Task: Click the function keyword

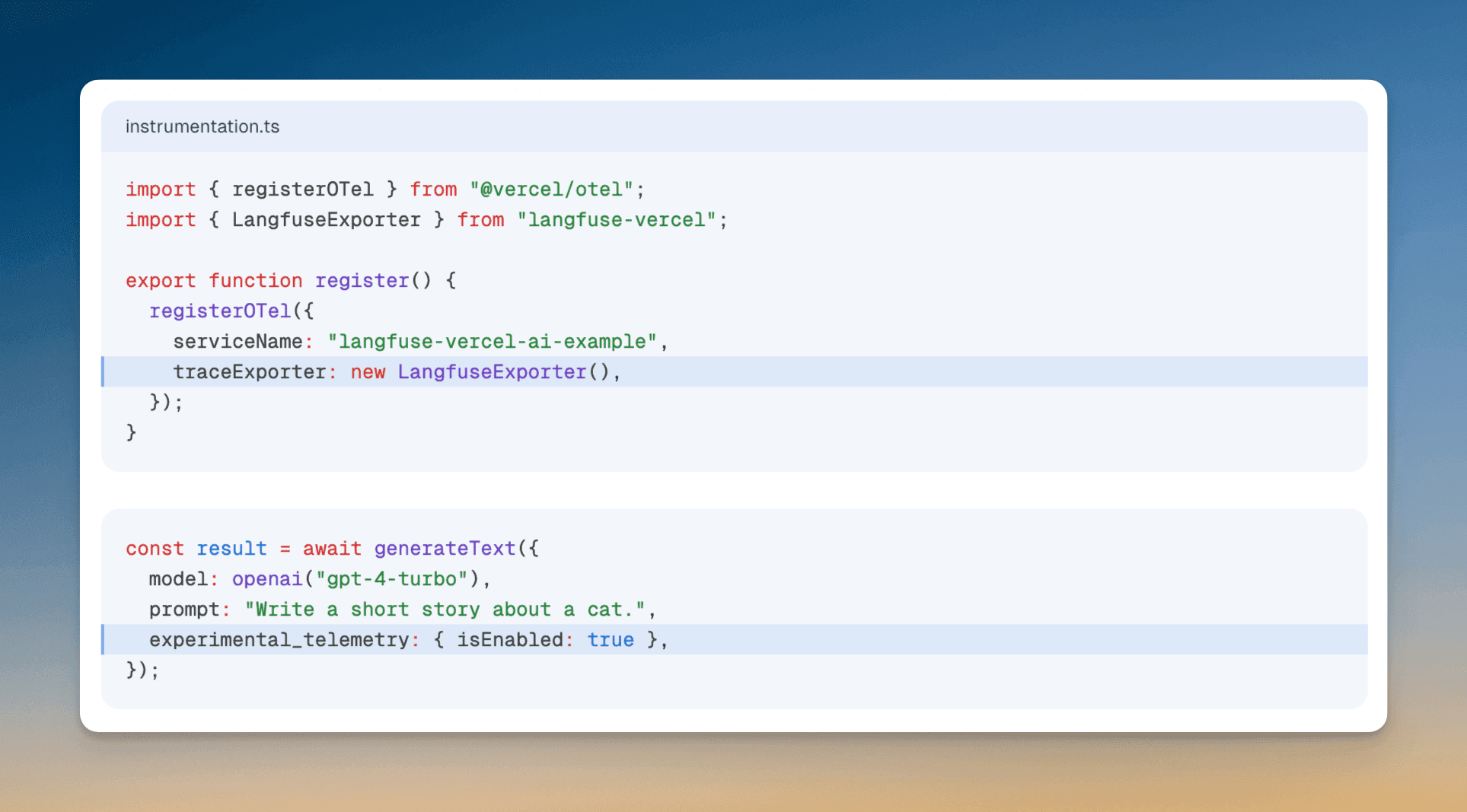Action: coord(256,281)
